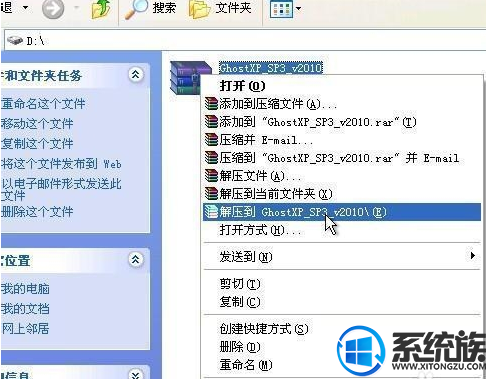
Task: Choose Add to "GhostXP_SP3_v2010.rar" entry
Action: tap(342, 122)
